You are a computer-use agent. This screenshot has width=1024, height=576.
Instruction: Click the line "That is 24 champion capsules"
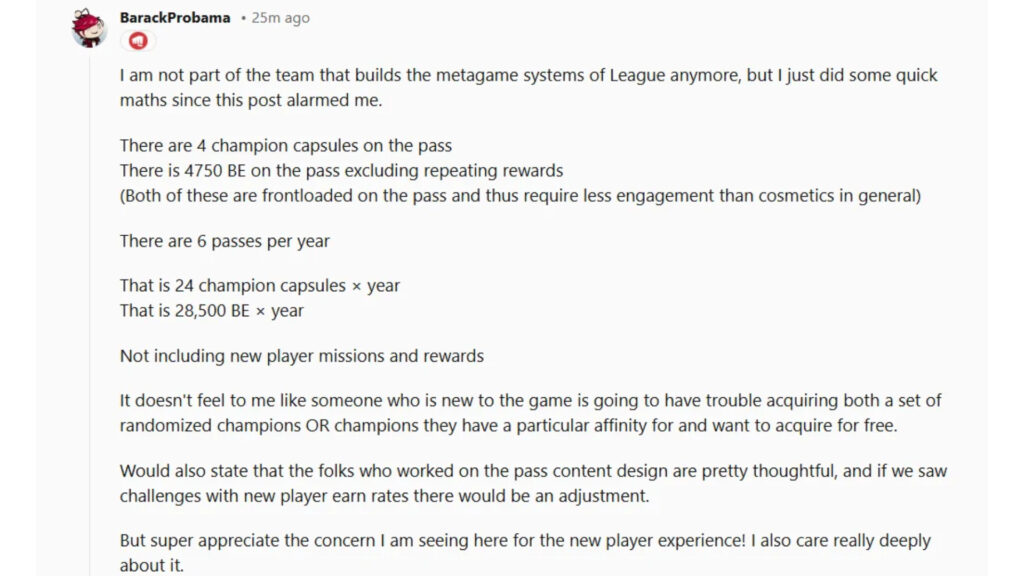(259, 285)
